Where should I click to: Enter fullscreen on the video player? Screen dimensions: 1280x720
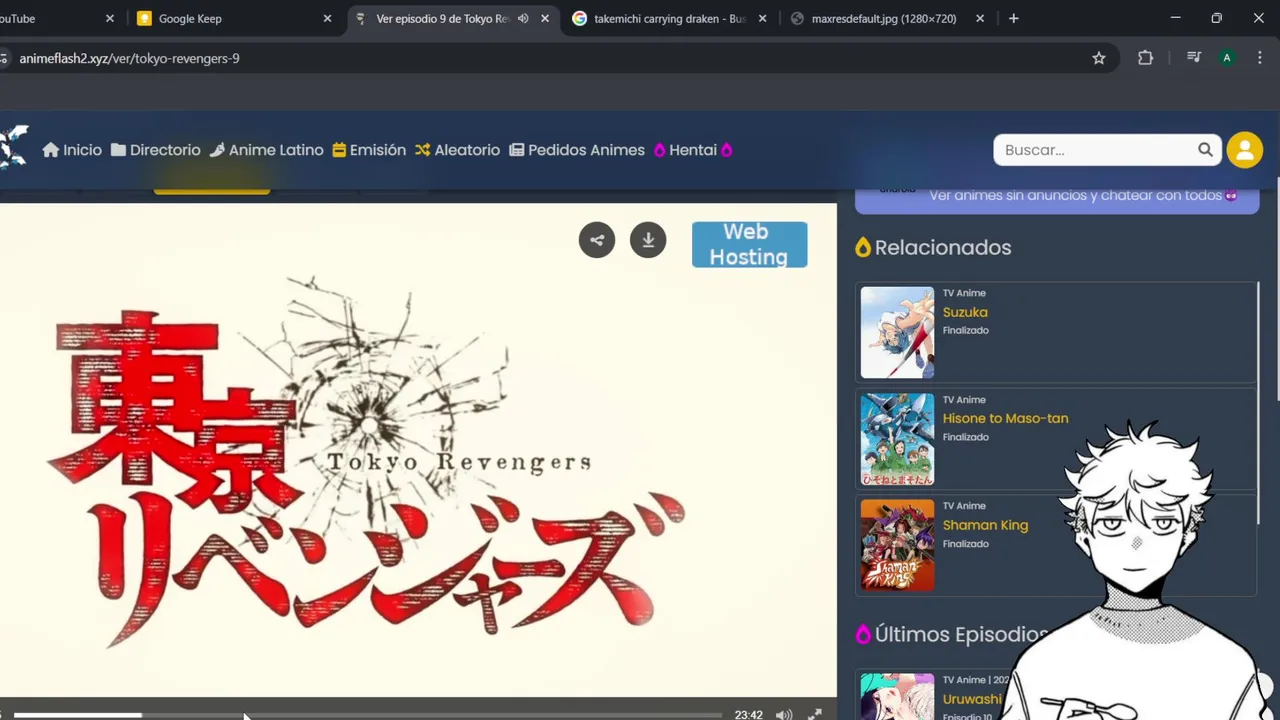(815, 714)
